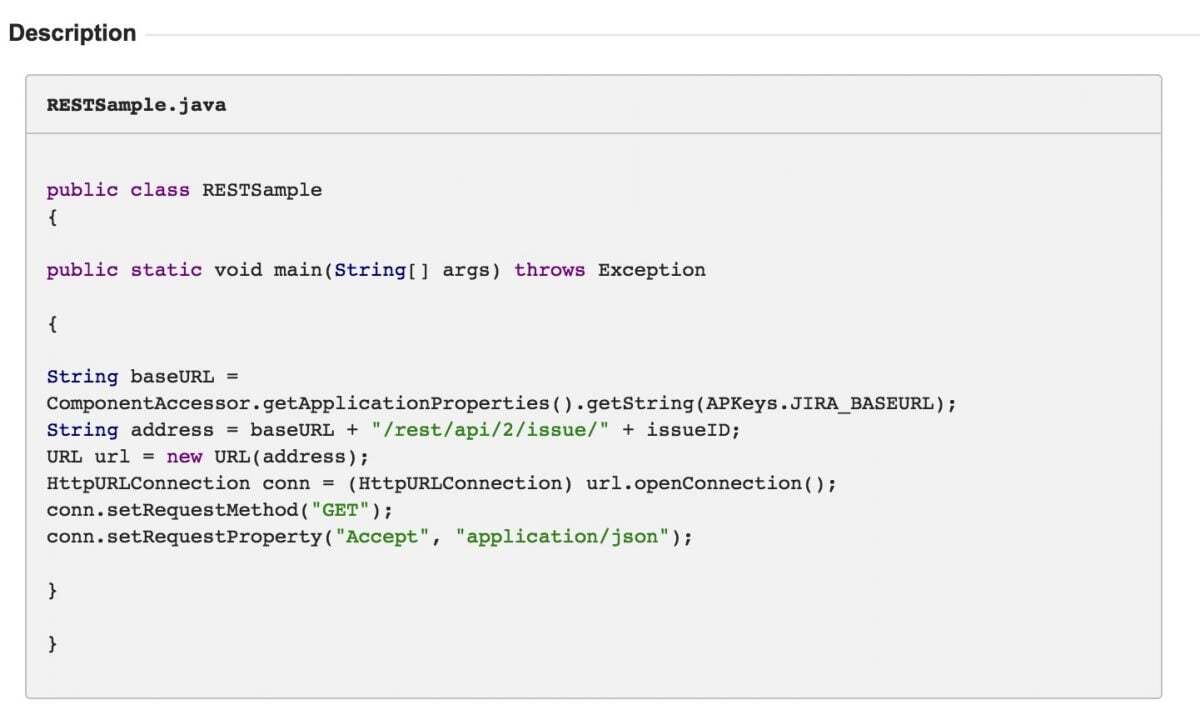Click the closing brace of the main method
Viewport: 1200px width, 720px height.
51,590
